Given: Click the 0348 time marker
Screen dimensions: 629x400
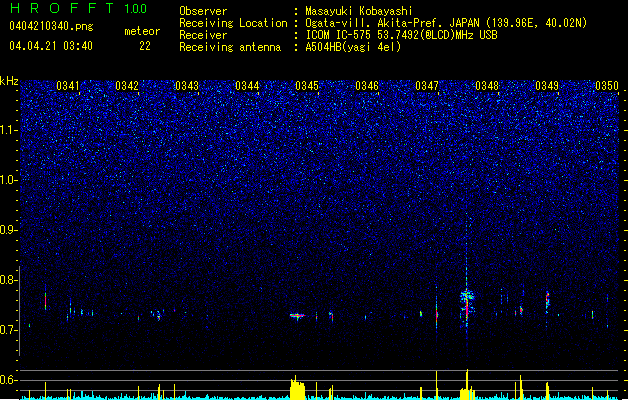Looking at the screenshot, I should pos(487,86).
